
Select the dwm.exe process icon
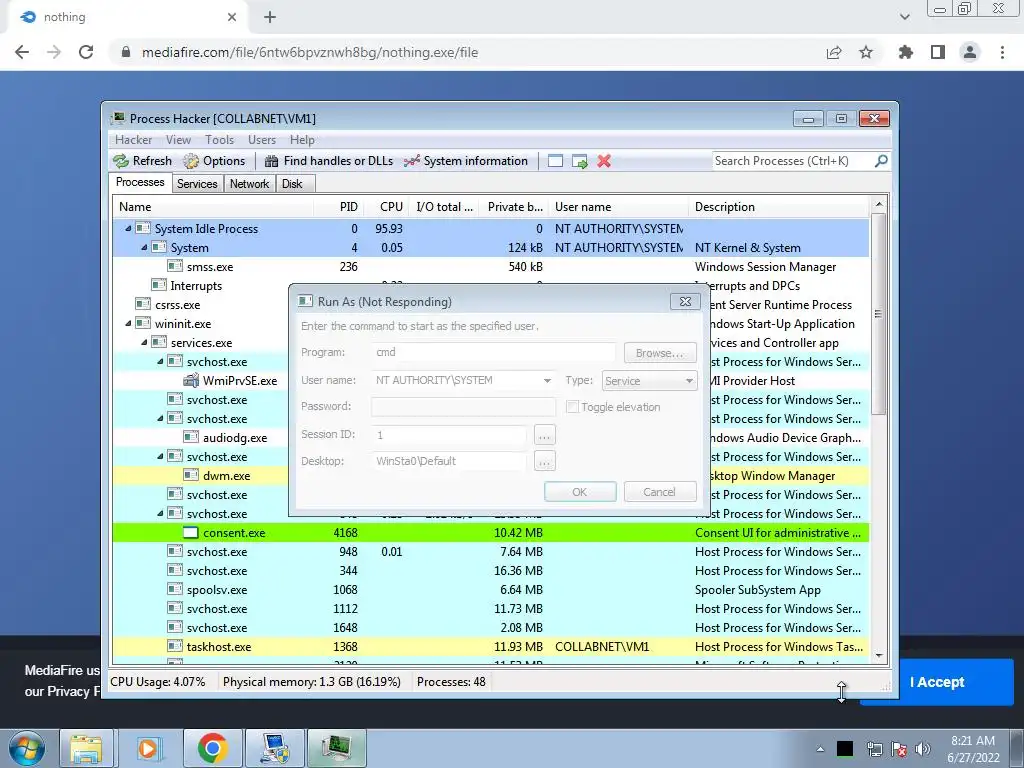pyautogui.click(x=191, y=475)
